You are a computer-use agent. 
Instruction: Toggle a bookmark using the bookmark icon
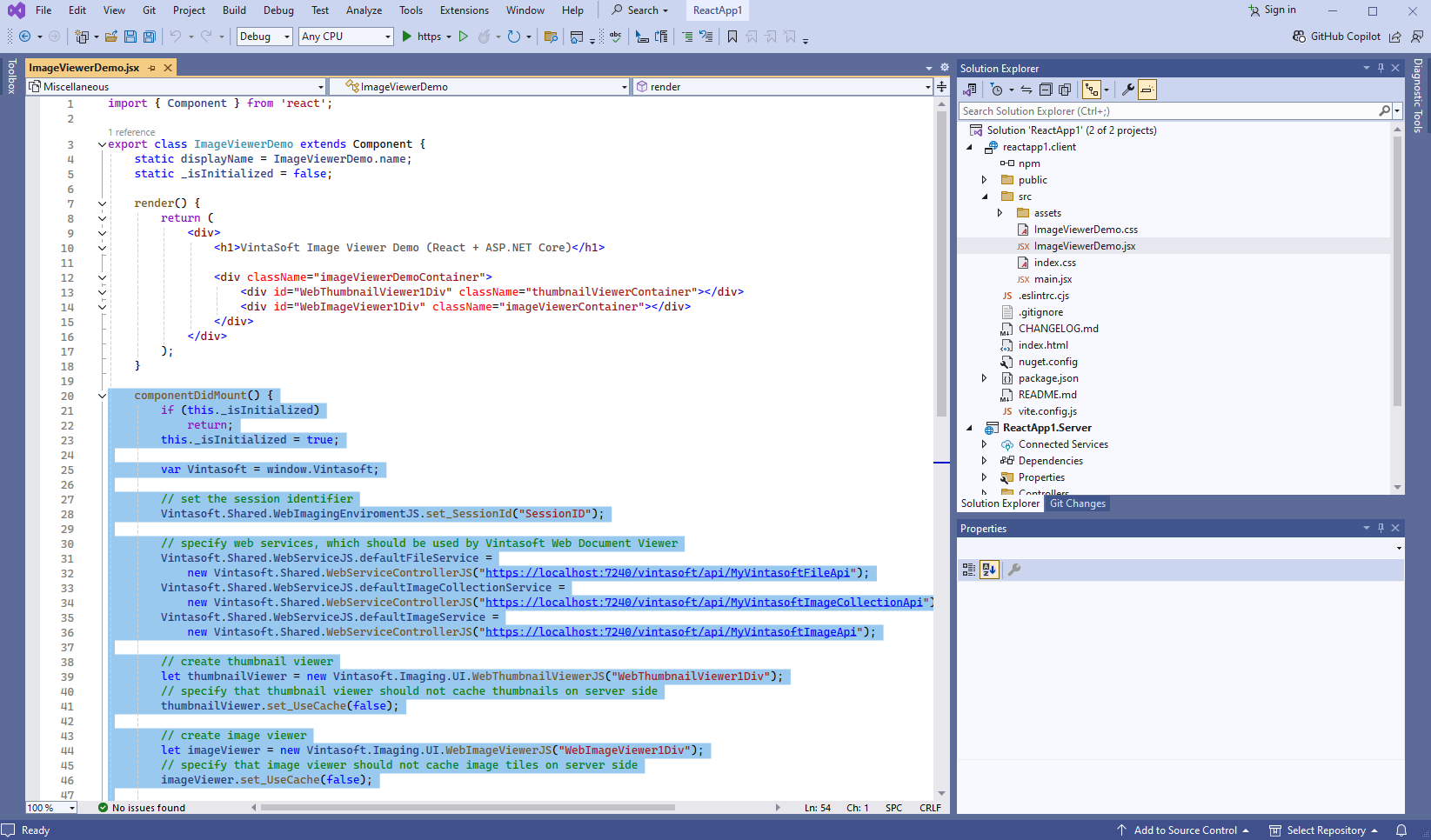click(732, 37)
